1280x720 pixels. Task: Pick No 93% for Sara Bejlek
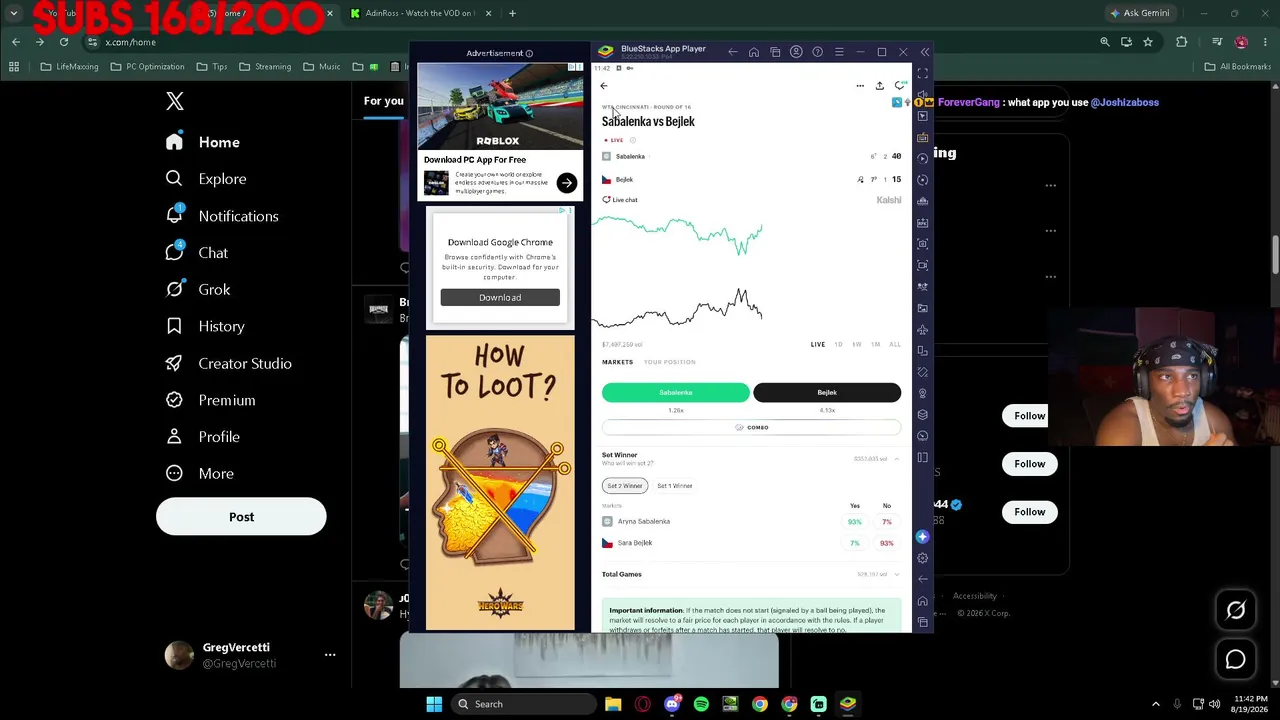point(887,543)
